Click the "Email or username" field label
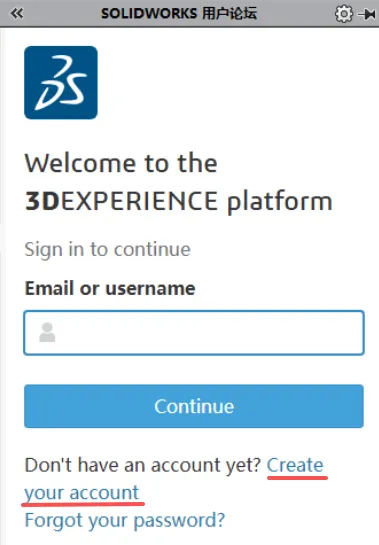379x545 pixels. tap(110, 288)
